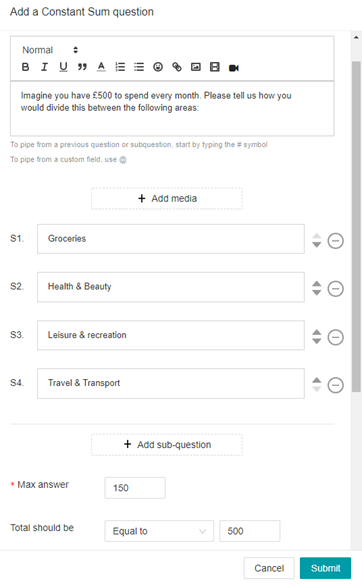Submit the Constant Sum question
This screenshot has height=585, width=362.
325,568
